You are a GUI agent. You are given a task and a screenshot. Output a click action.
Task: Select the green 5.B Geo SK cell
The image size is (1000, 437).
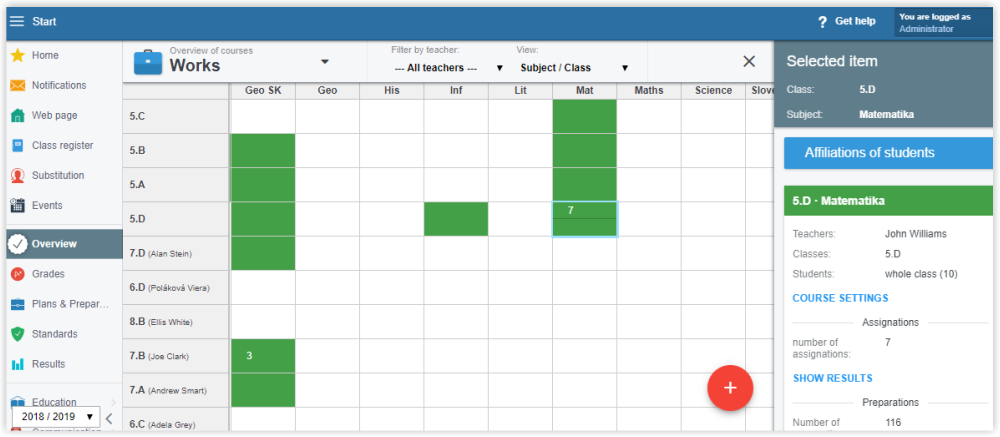tap(263, 151)
